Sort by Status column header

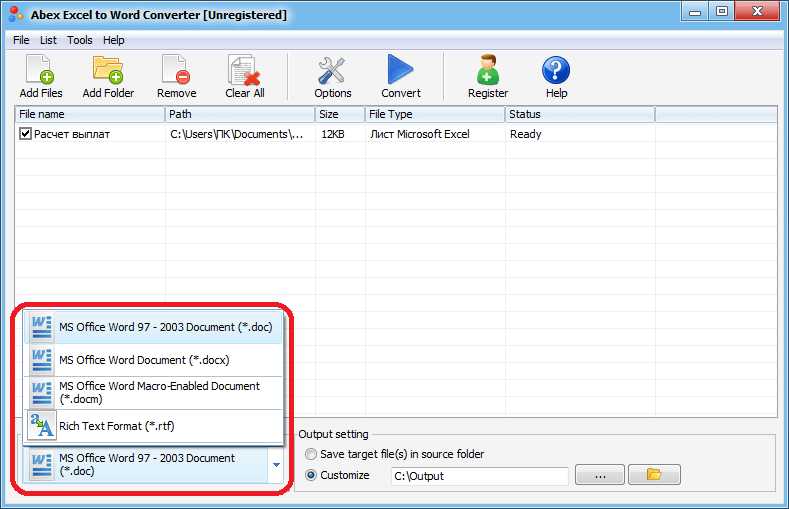pos(580,114)
